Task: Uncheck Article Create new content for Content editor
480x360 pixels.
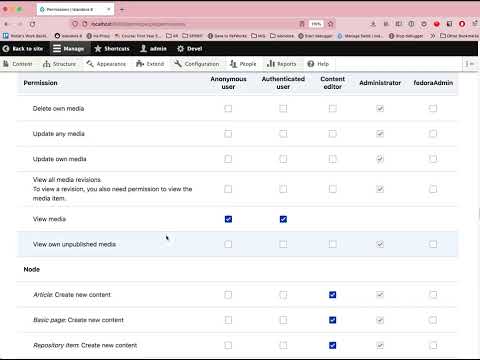Action: 333,295
